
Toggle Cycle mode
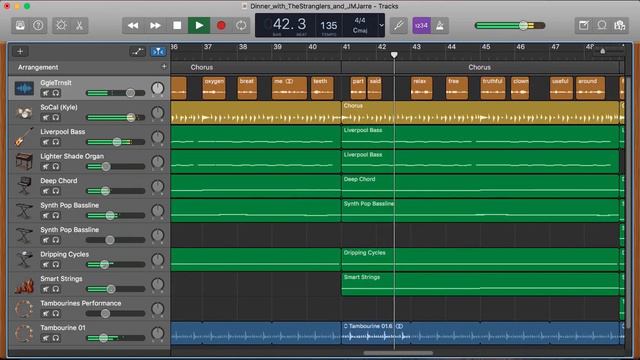coord(241,25)
